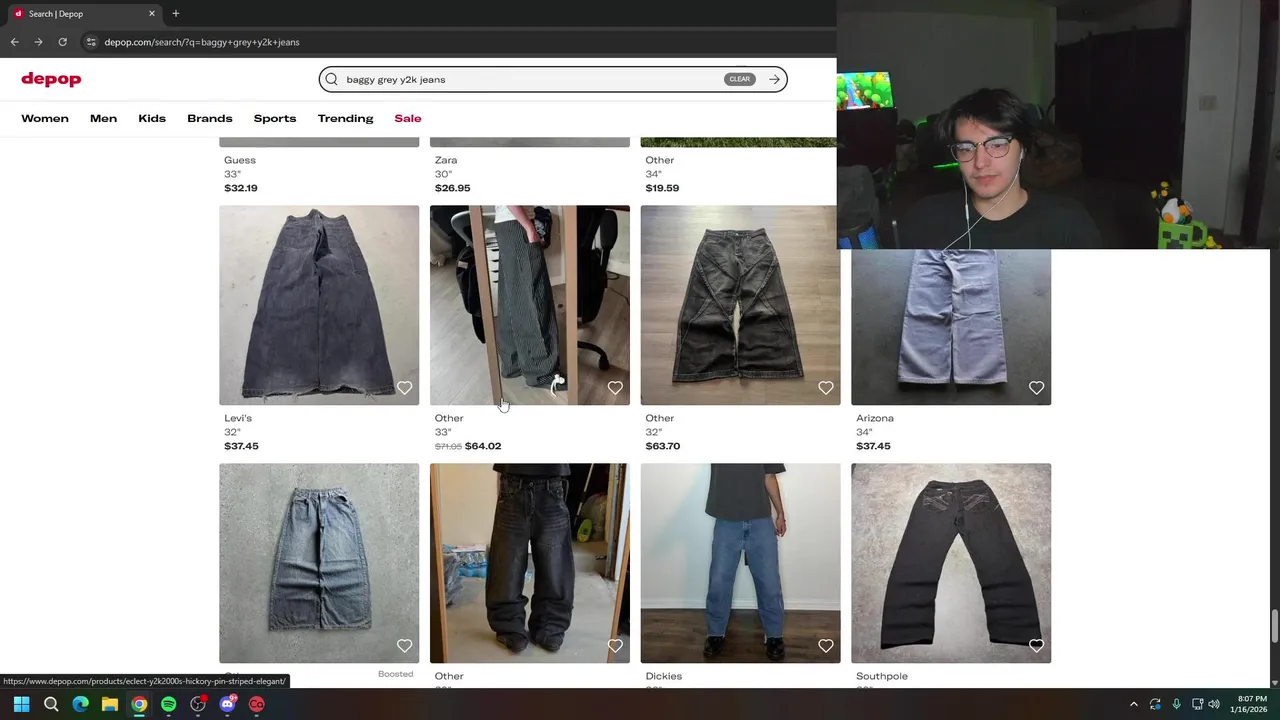Open a new Chrome tab

176,13
